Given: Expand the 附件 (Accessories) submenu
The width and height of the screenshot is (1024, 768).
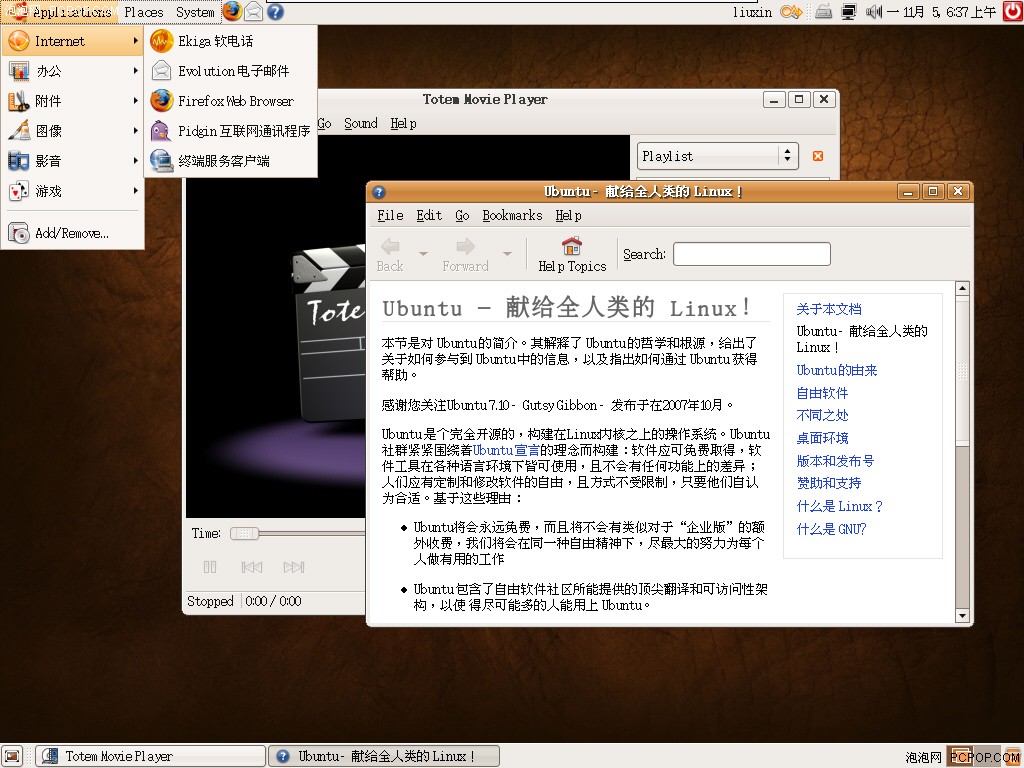Looking at the screenshot, I should (x=73, y=101).
